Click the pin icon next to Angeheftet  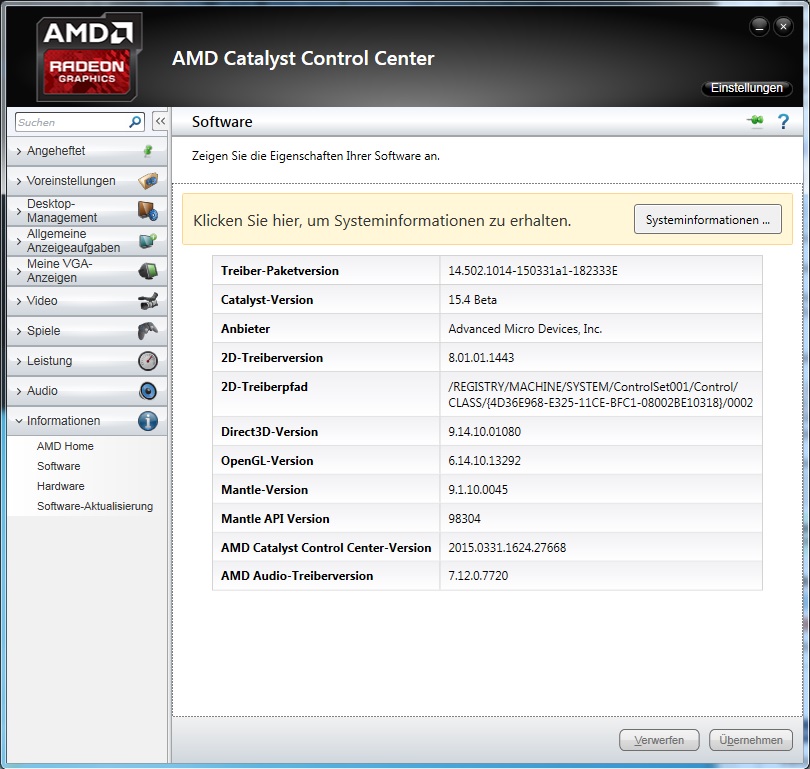point(148,151)
